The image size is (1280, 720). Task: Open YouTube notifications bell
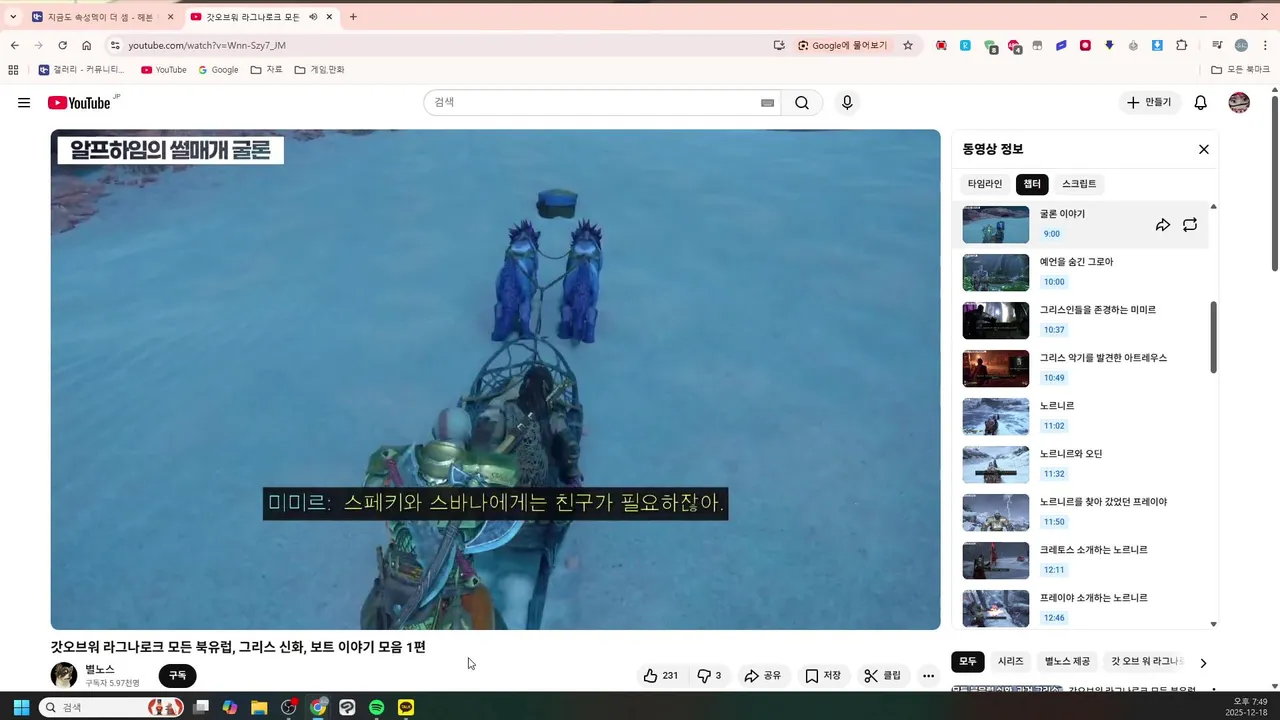pos(1201,103)
